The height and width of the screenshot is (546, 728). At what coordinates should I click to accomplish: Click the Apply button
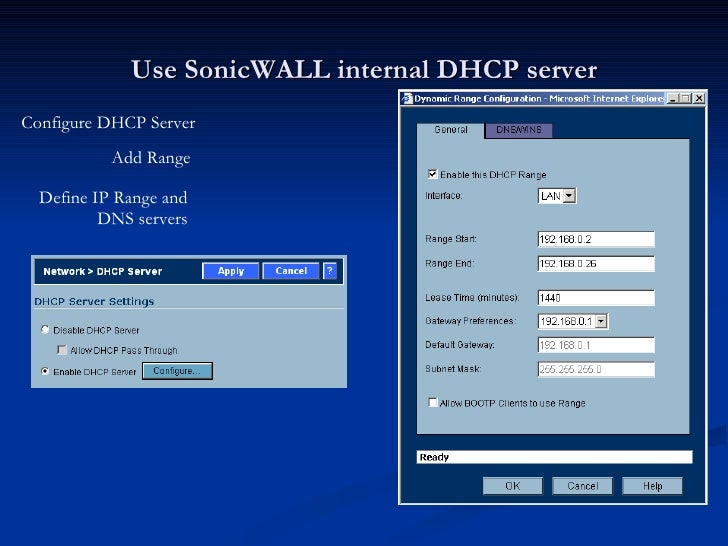pyautogui.click(x=231, y=271)
